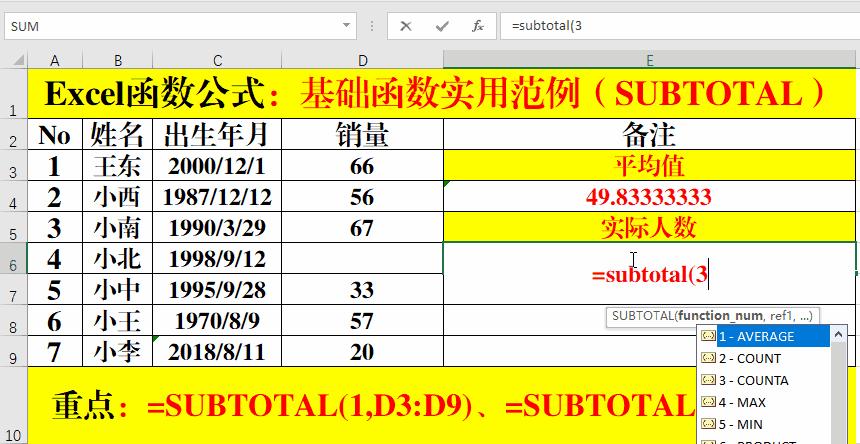
Task: Select empty sales cell for 小北
Action: (362, 258)
